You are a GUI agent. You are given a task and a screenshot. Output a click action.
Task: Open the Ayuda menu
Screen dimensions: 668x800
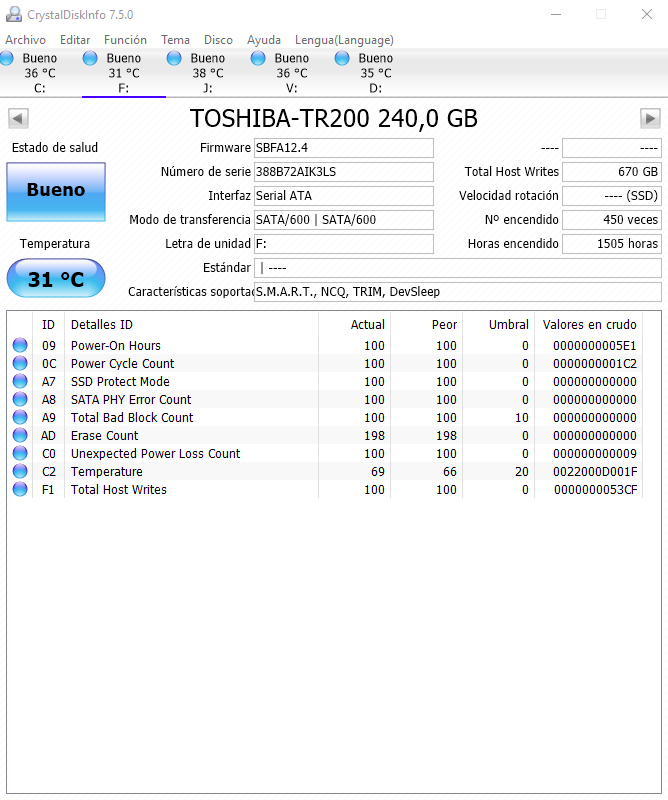pyautogui.click(x=264, y=40)
